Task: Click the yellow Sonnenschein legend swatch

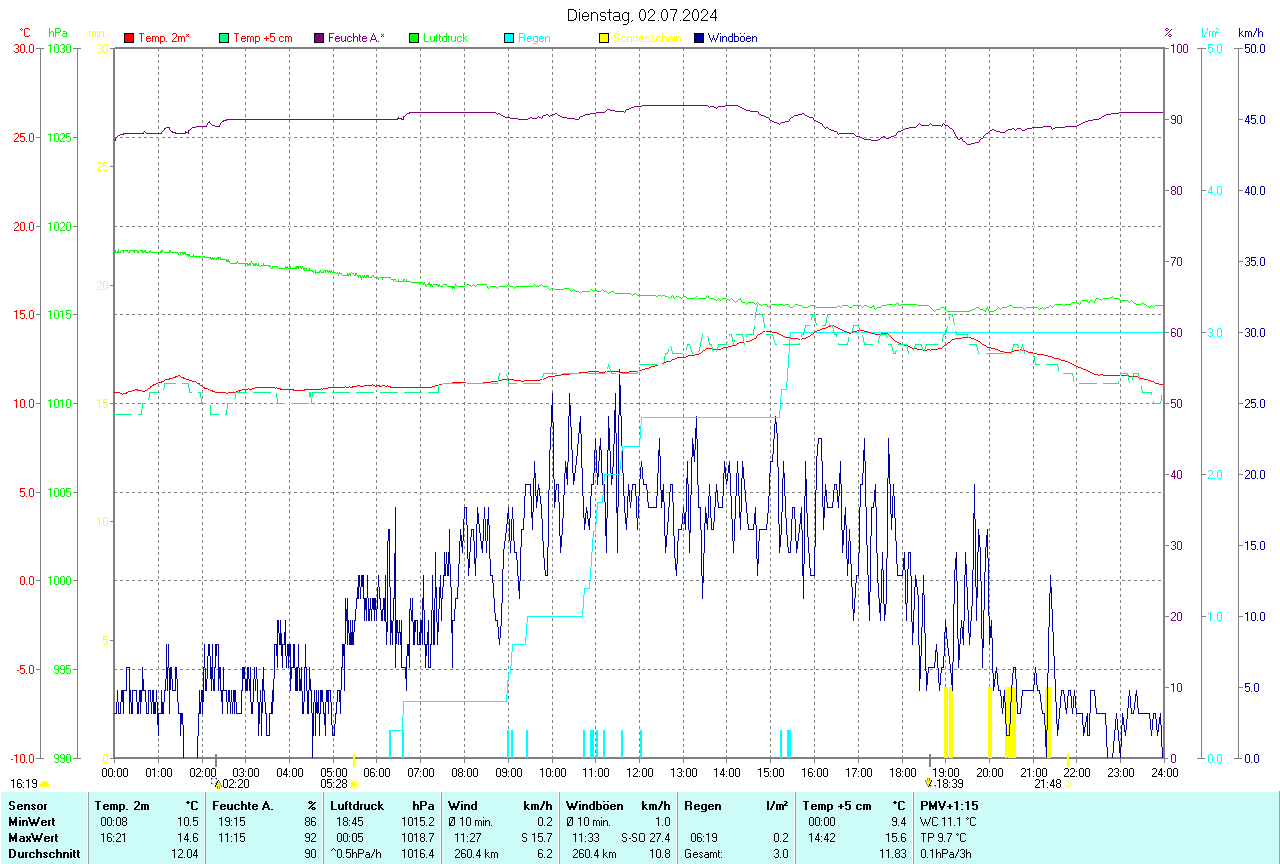Action: click(604, 38)
